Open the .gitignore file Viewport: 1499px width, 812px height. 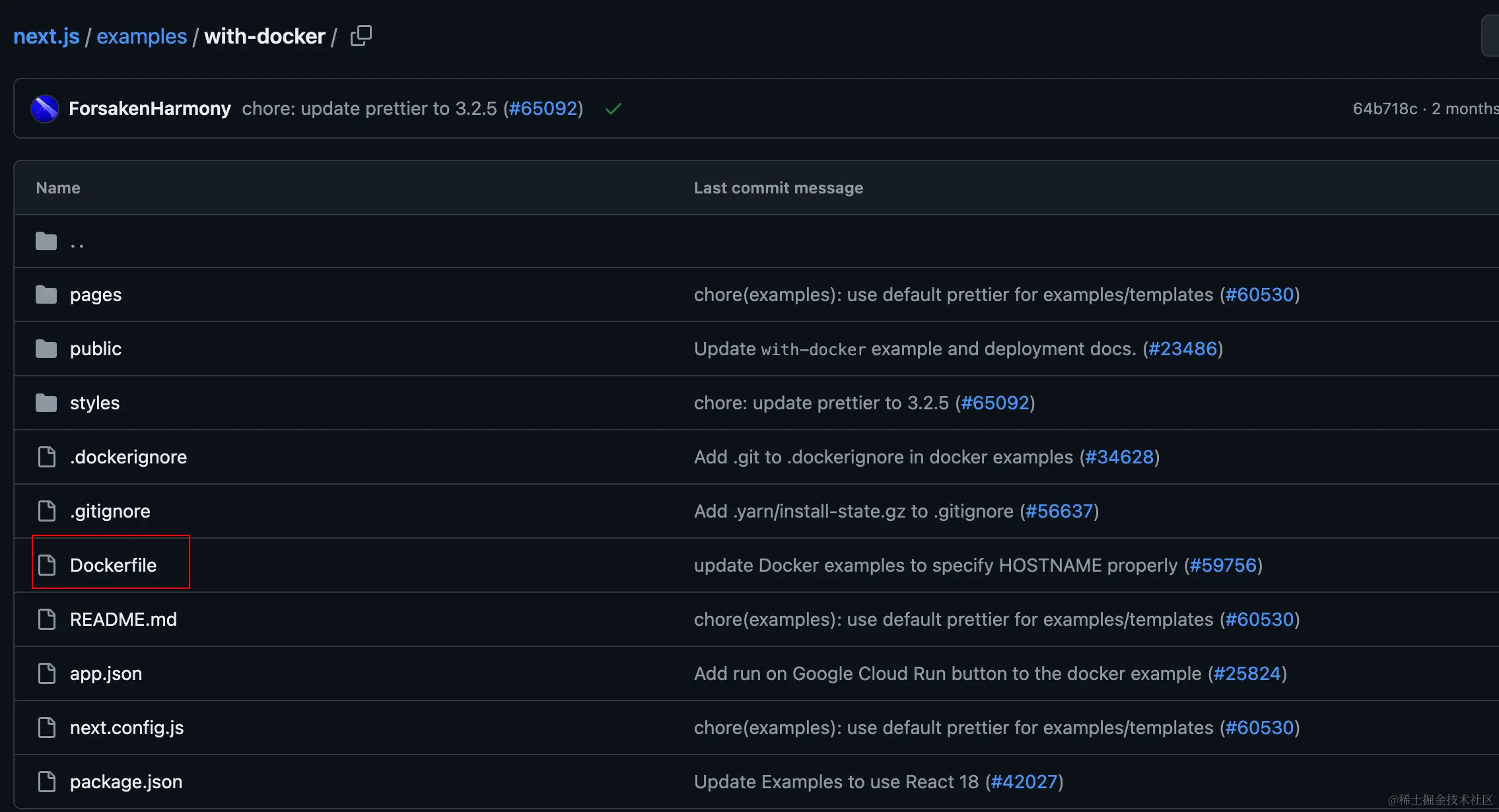(x=110, y=511)
